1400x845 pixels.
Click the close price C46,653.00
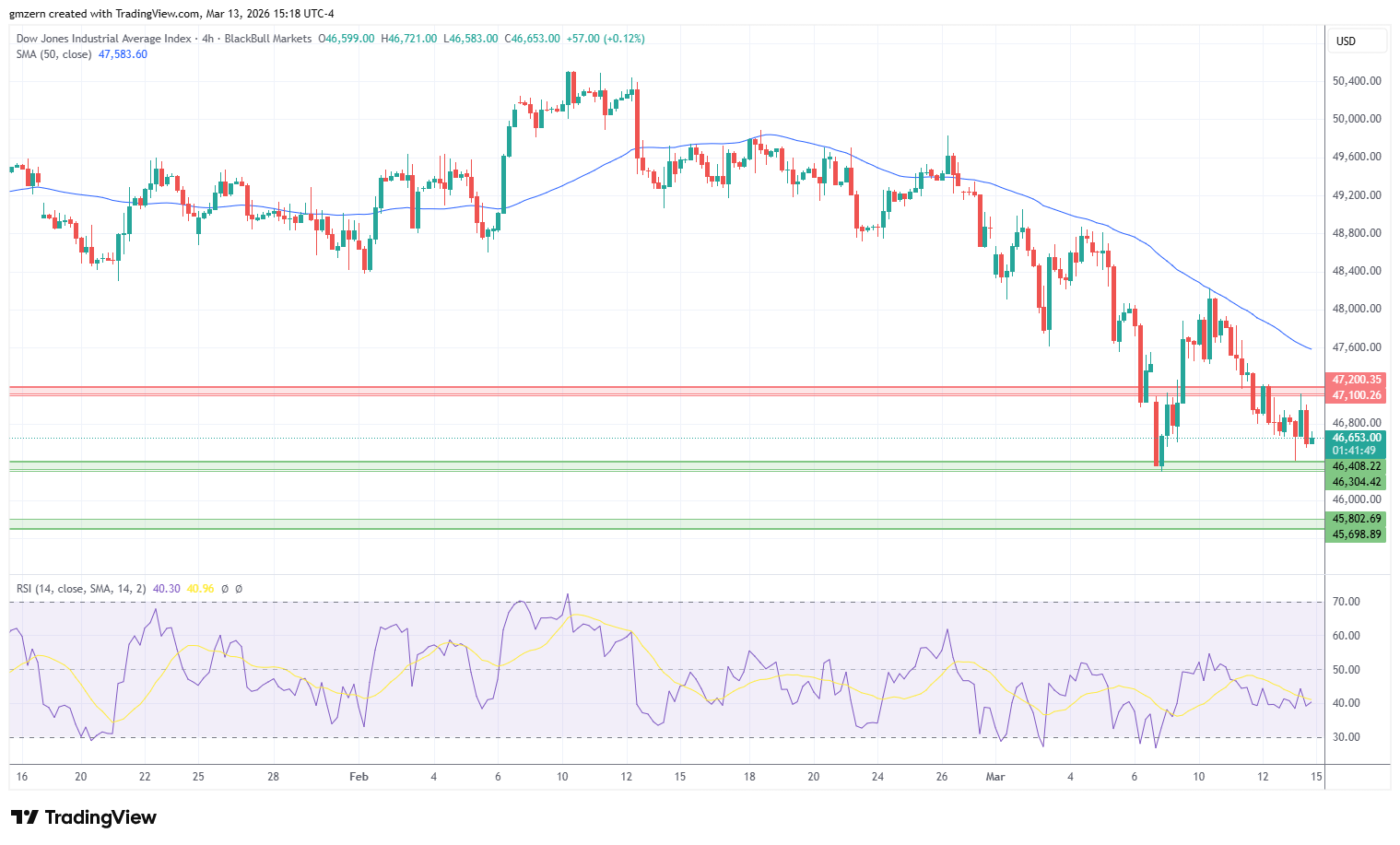point(532,39)
